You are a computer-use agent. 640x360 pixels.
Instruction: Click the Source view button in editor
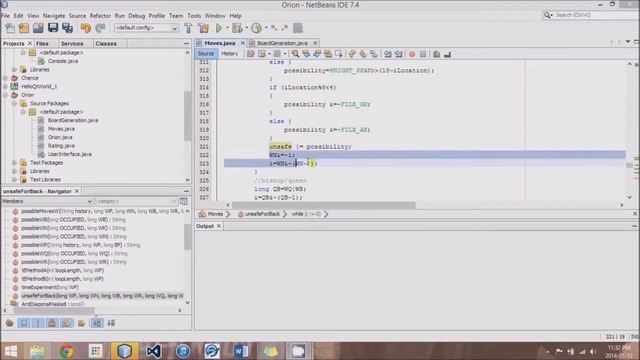pos(206,53)
